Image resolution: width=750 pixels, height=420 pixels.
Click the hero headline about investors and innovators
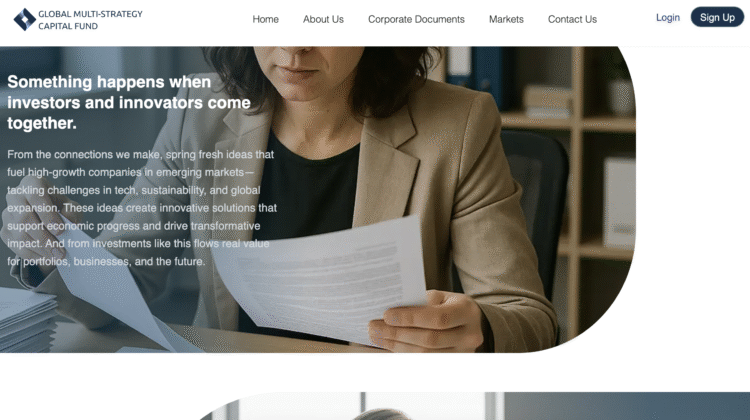click(129, 102)
